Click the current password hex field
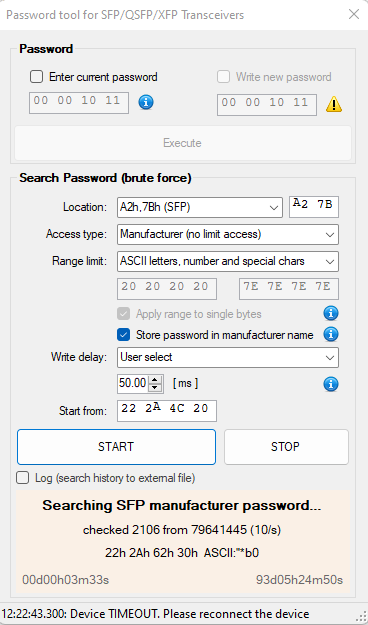This screenshot has width=368, height=625. (79, 102)
